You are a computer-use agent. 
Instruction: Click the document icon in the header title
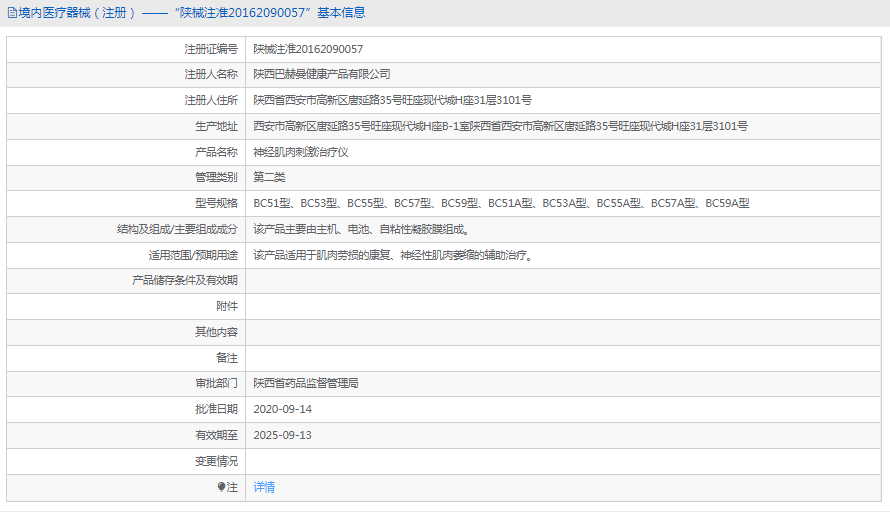(x=12, y=13)
